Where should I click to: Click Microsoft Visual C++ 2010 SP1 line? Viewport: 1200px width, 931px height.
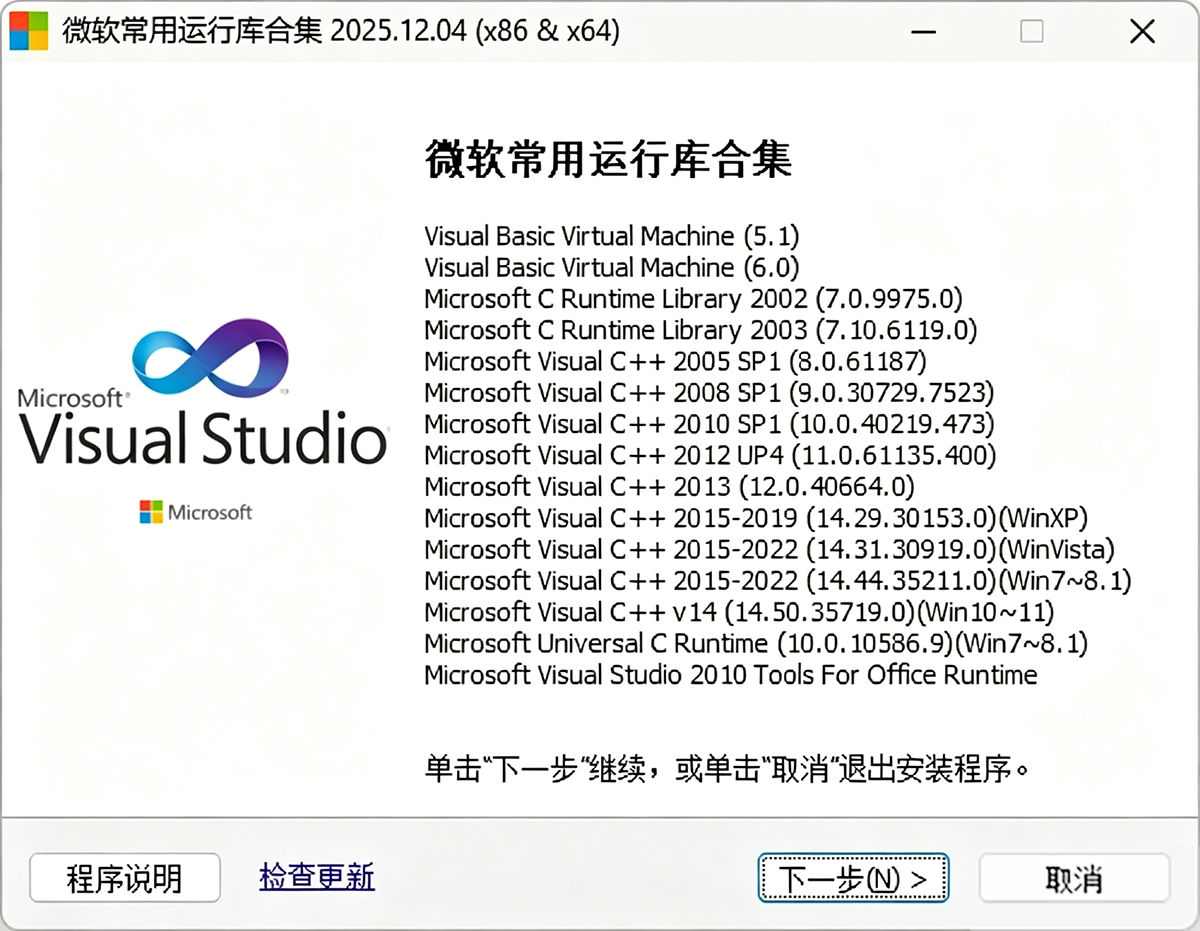[x=710, y=424]
